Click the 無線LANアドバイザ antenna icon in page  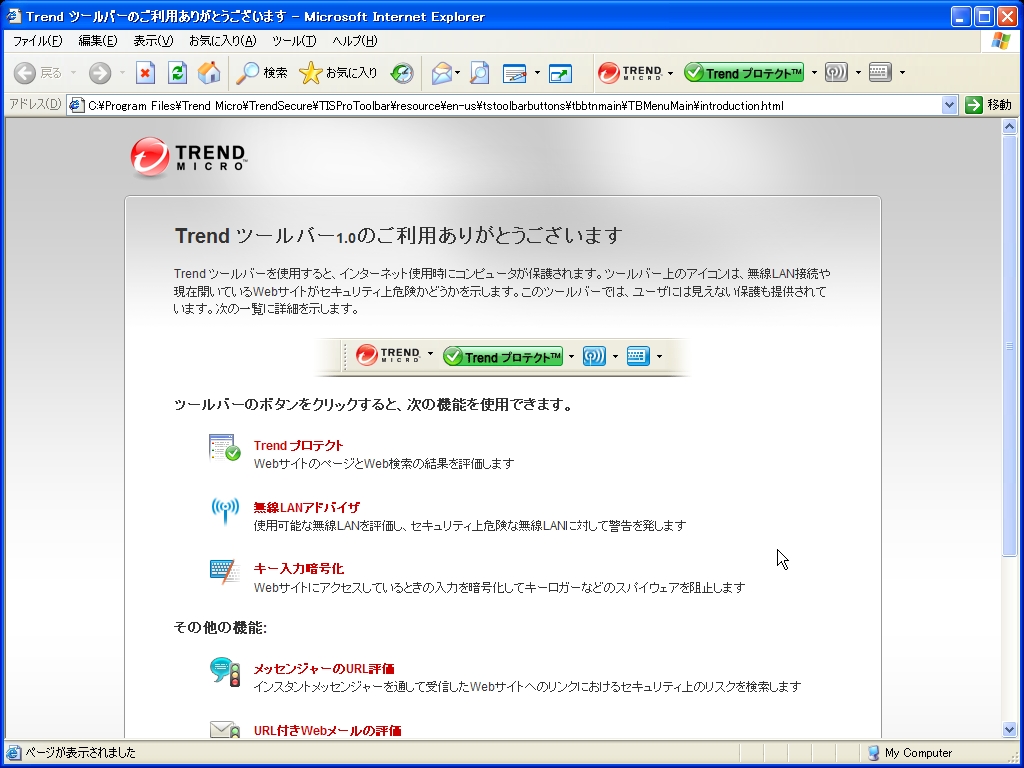(225, 510)
